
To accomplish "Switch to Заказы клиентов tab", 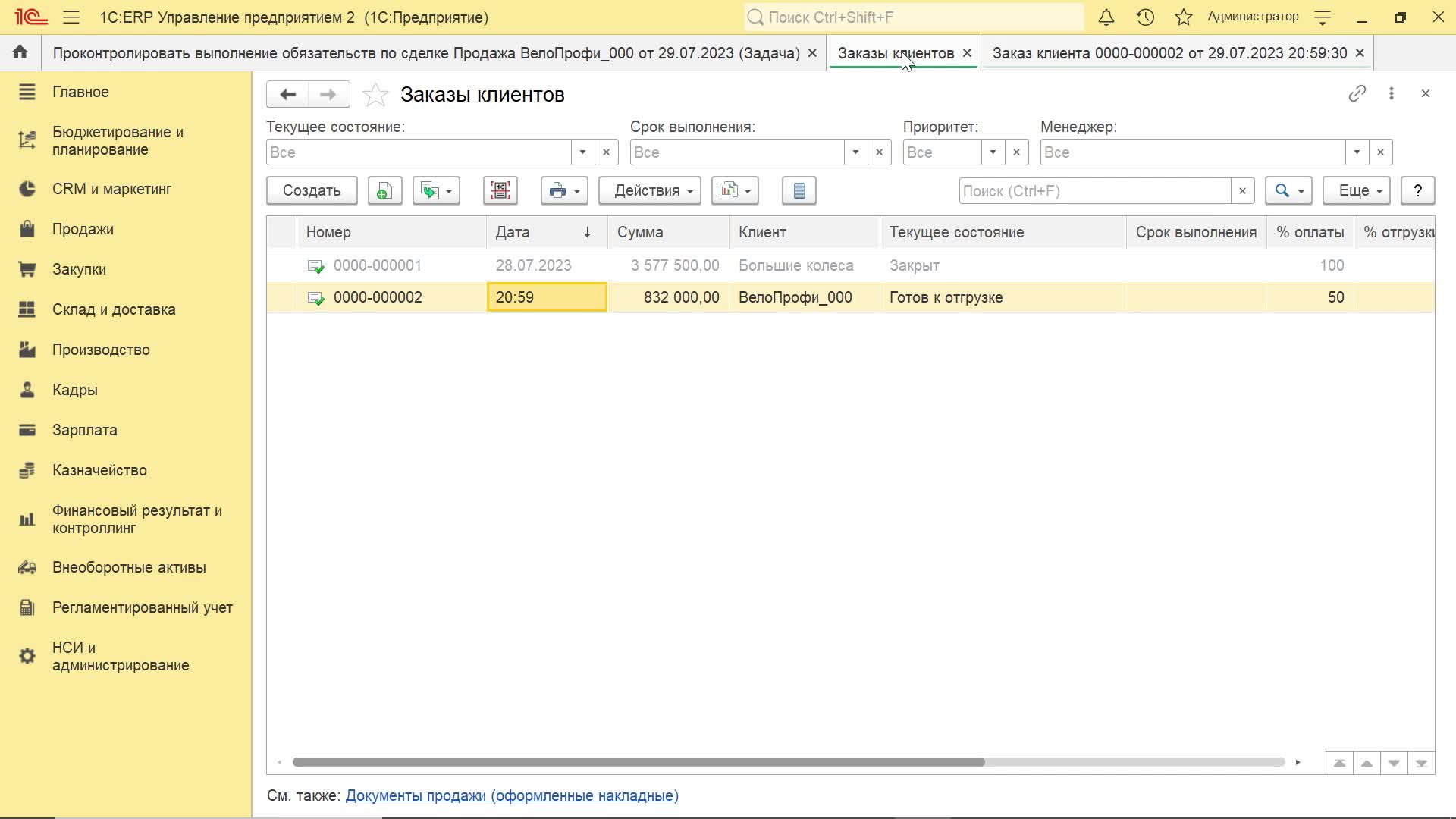I will point(896,53).
